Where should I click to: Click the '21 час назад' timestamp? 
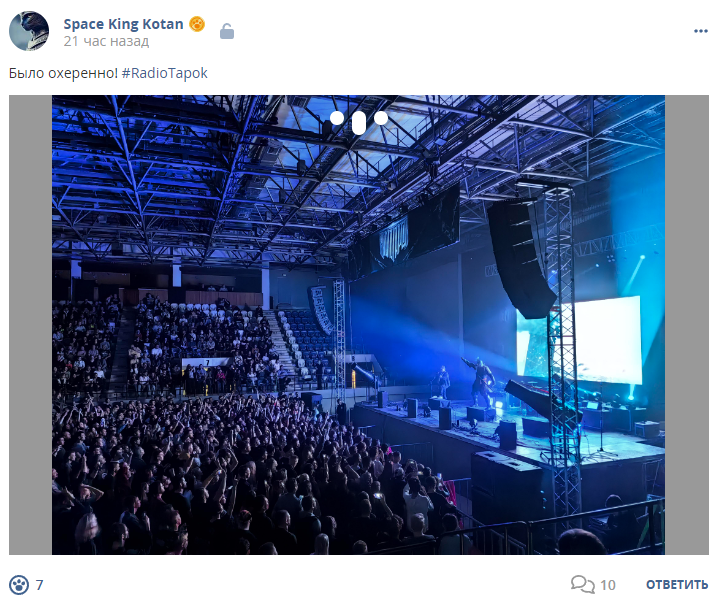pos(106,41)
